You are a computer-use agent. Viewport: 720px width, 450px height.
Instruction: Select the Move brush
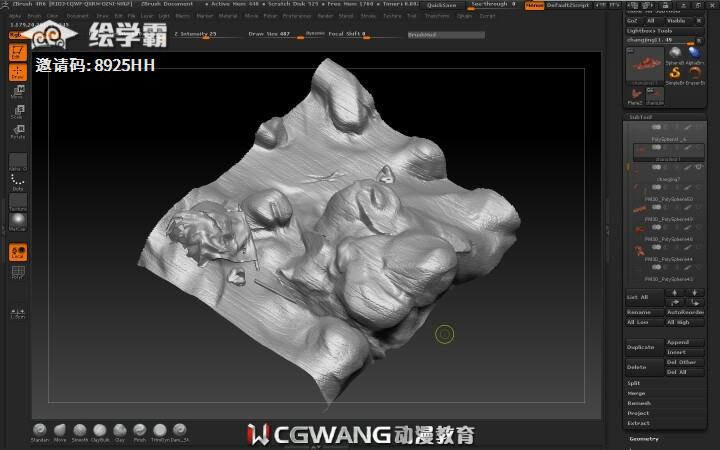[60, 433]
